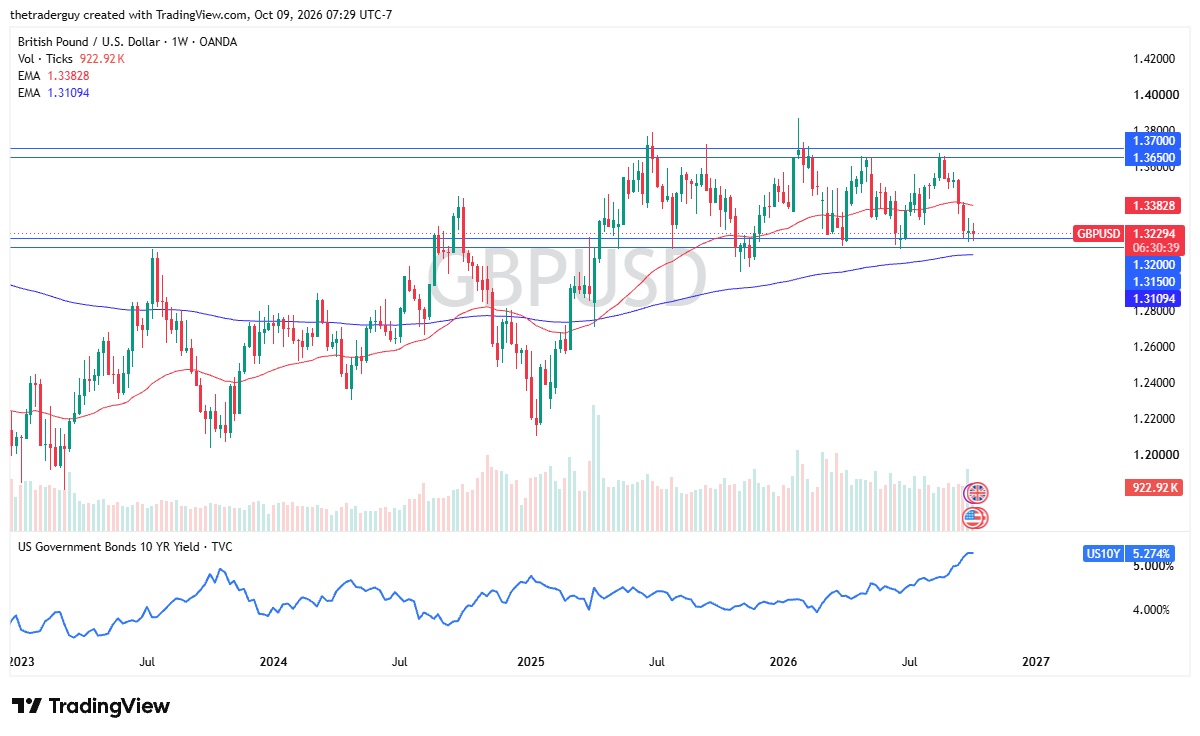Screen dimensions: 1200x736
Task: Click the 1.32000 horizontal line price label
Action: [1153, 265]
